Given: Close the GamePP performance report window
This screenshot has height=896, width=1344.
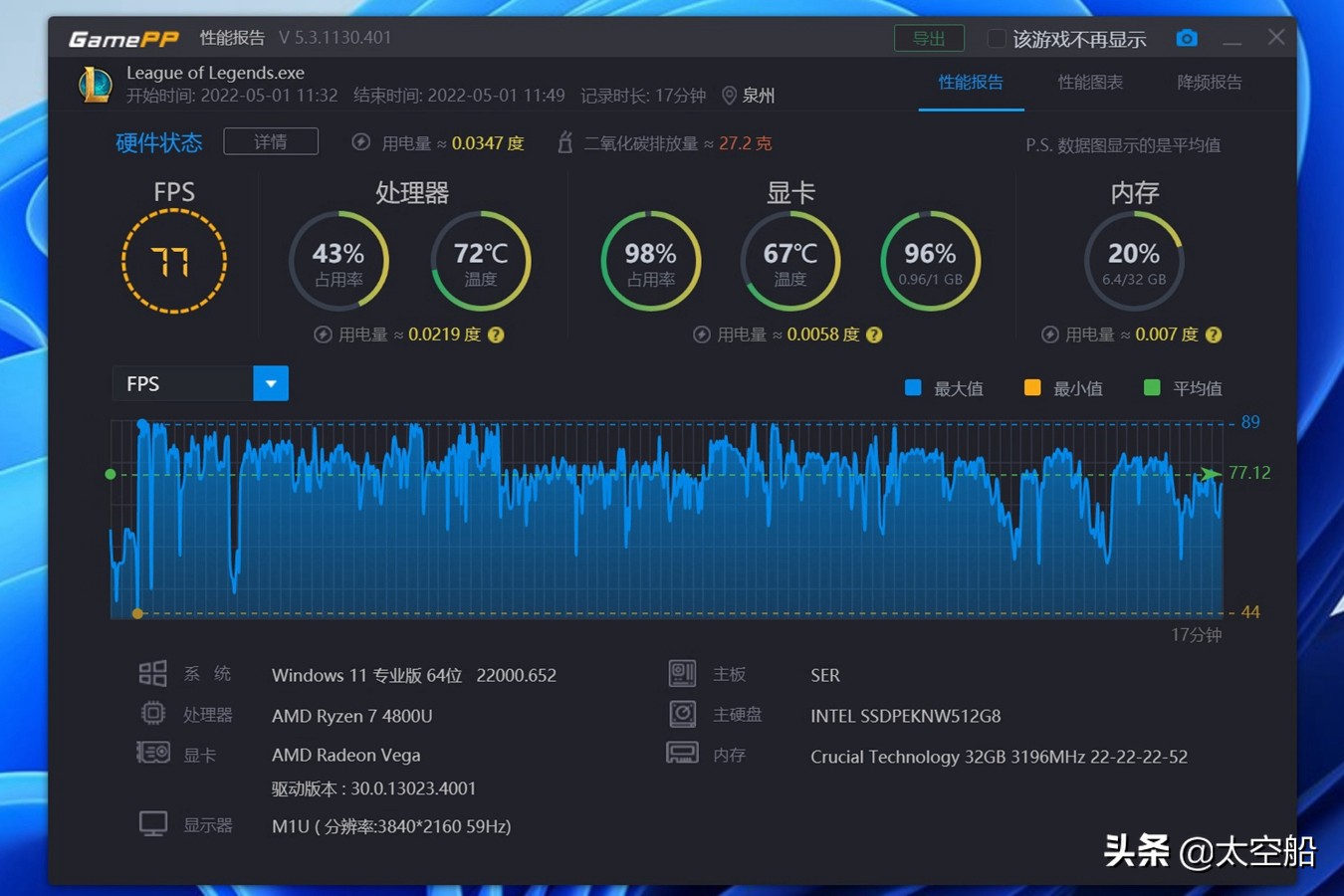Looking at the screenshot, I should tap(1276, 38).
